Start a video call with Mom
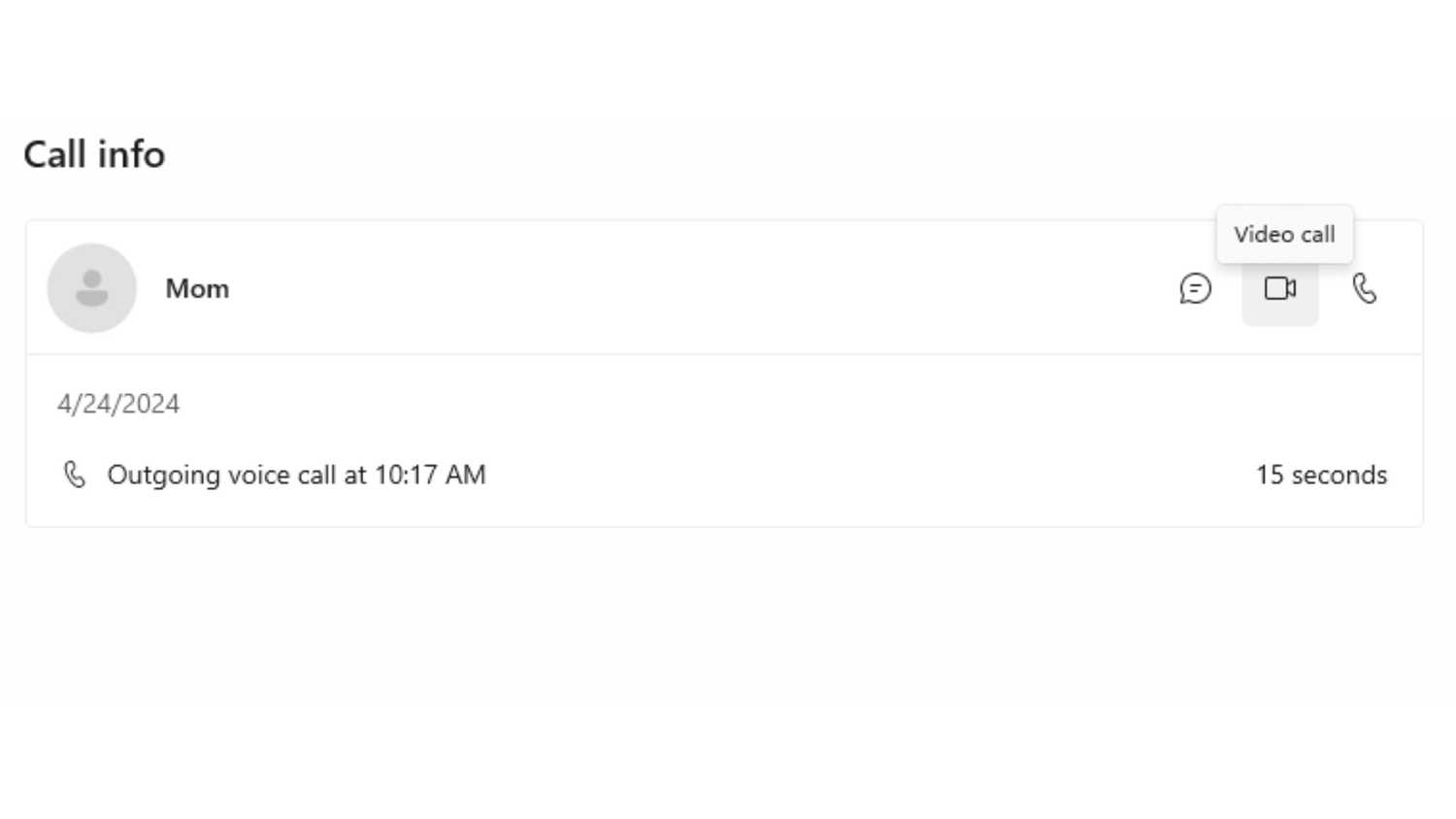Viewport: 1456px width, 819px height. click(x=1279, y=288)
